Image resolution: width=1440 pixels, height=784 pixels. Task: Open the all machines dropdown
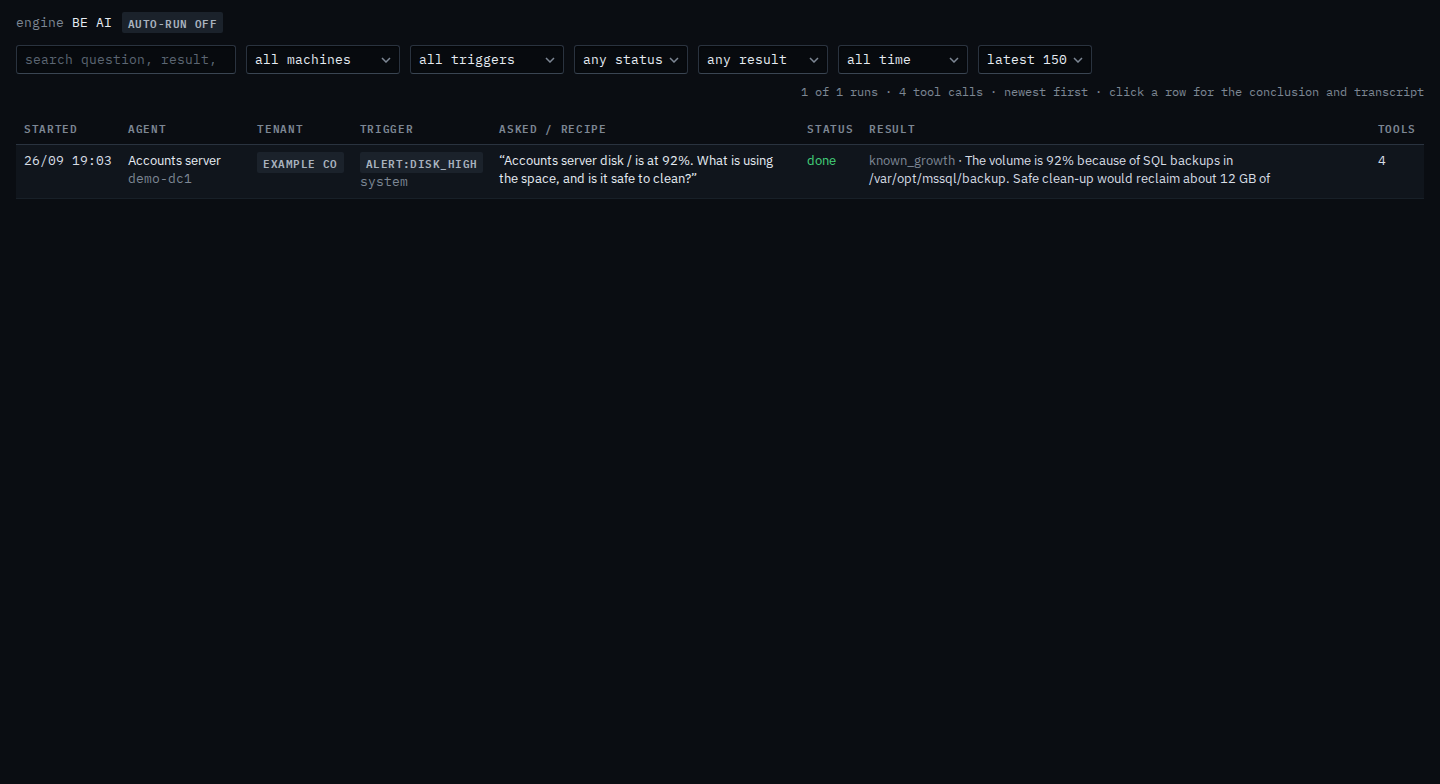(x=323, y=60)
